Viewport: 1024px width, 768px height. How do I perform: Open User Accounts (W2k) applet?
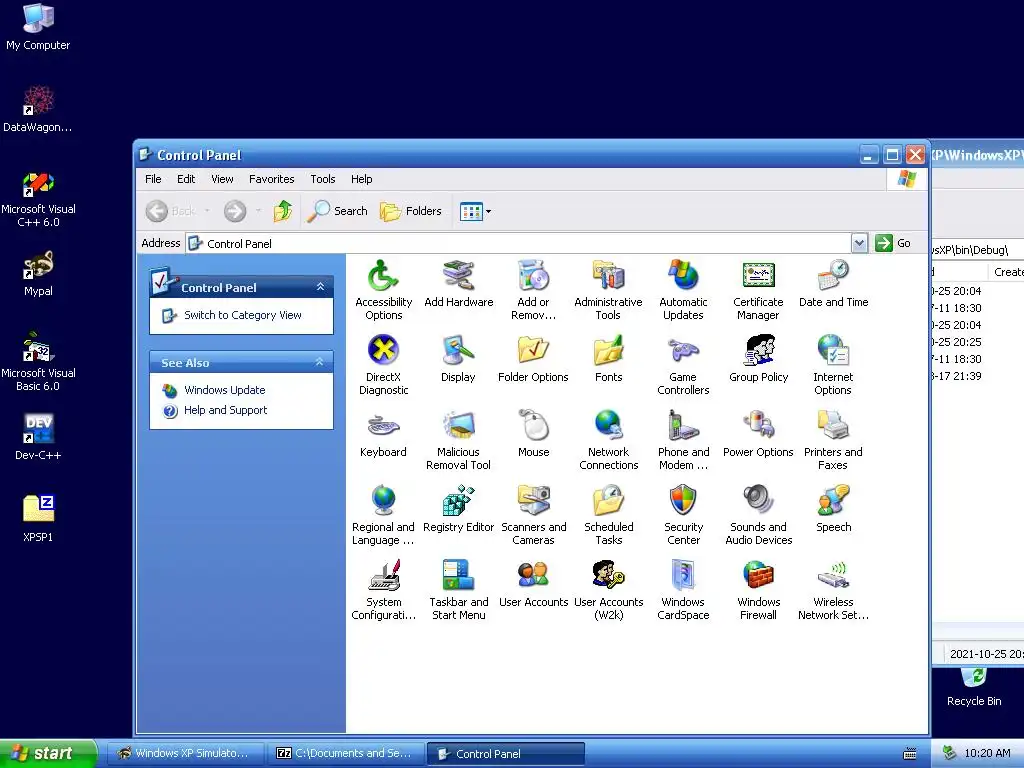(x=608, y=590)
